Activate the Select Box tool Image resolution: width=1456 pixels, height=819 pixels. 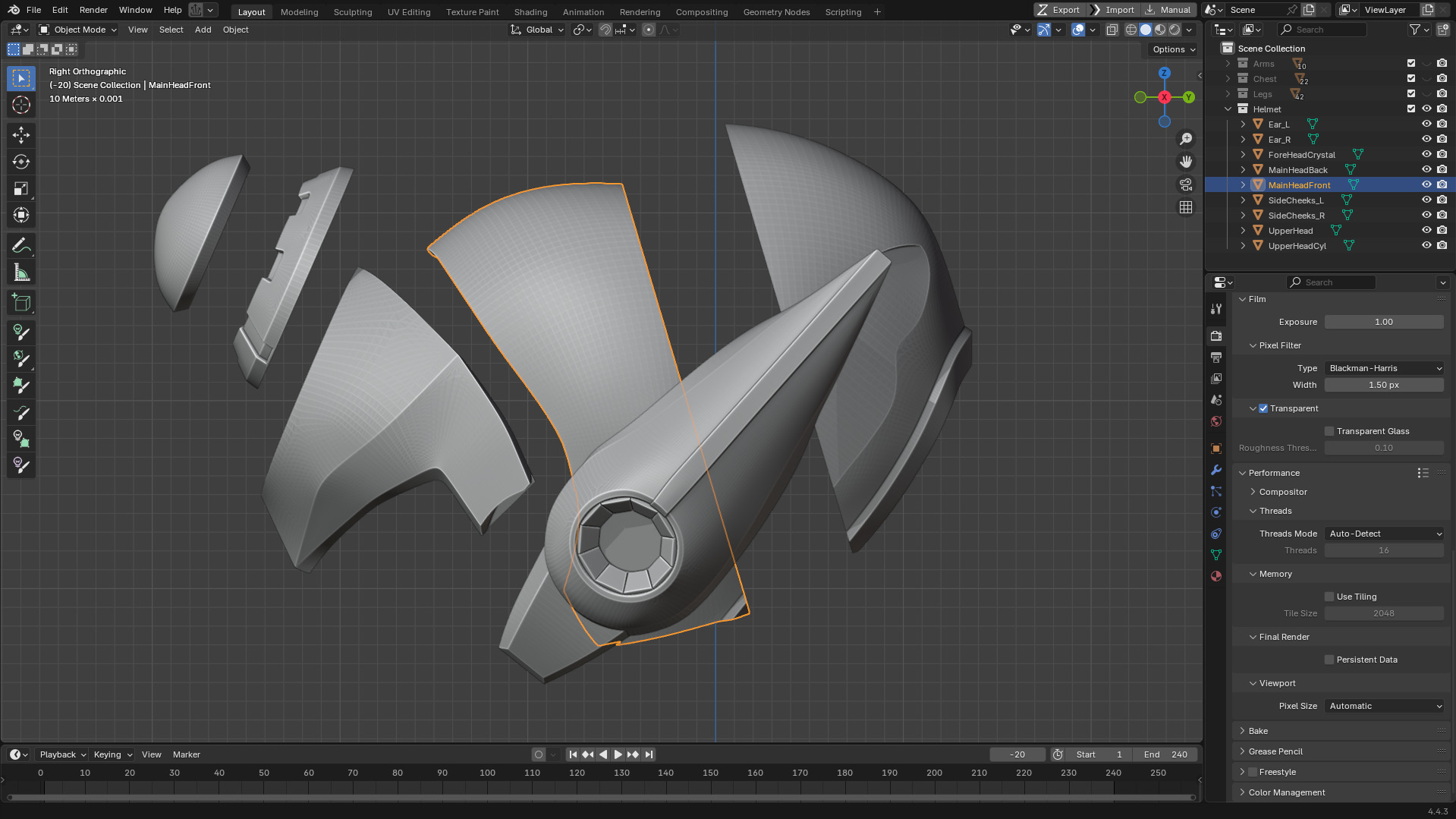(x=21, y=78)
